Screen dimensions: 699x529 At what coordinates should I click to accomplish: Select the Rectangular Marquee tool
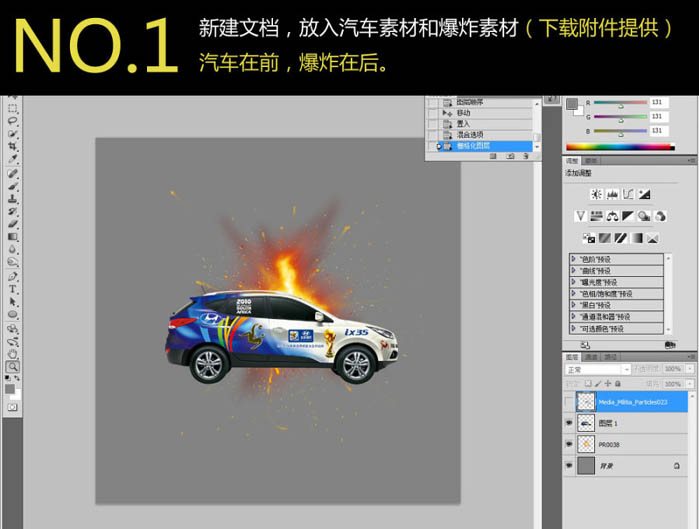tap(12, 108)
